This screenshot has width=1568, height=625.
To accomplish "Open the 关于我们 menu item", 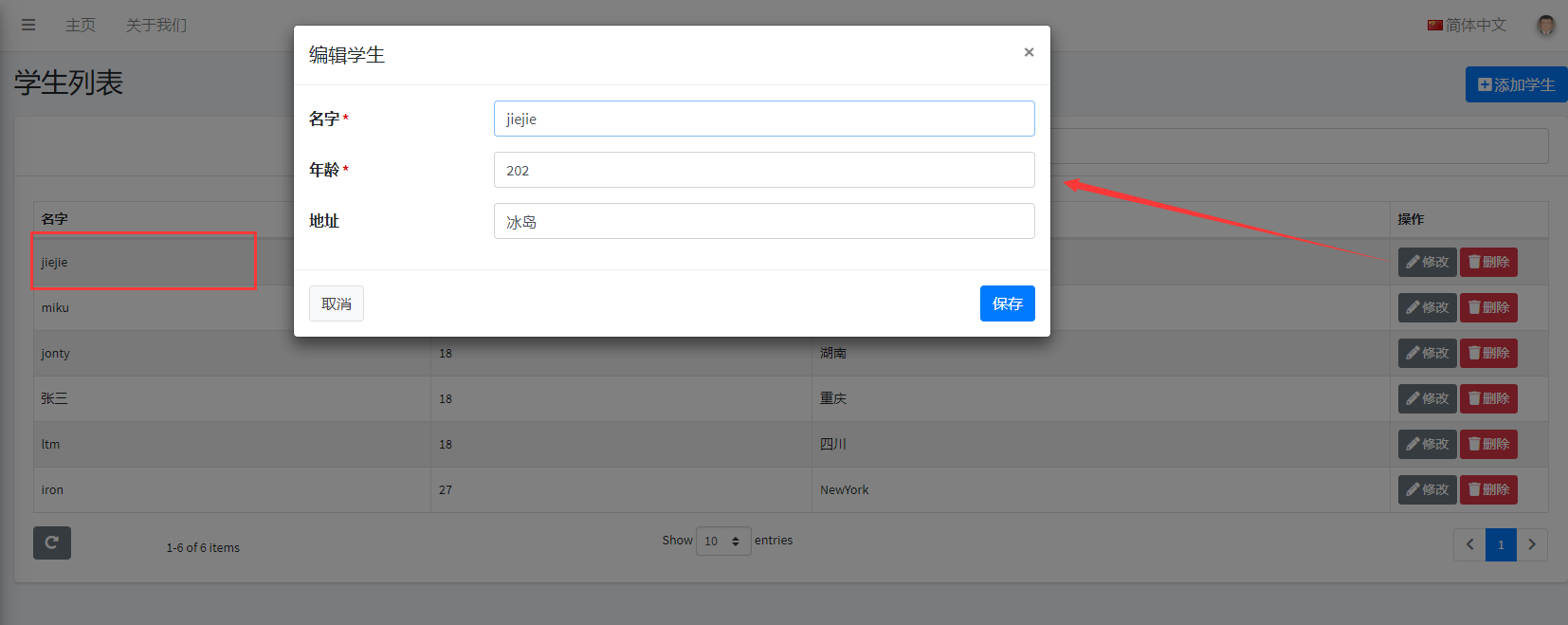I will (x=156, y=25).
